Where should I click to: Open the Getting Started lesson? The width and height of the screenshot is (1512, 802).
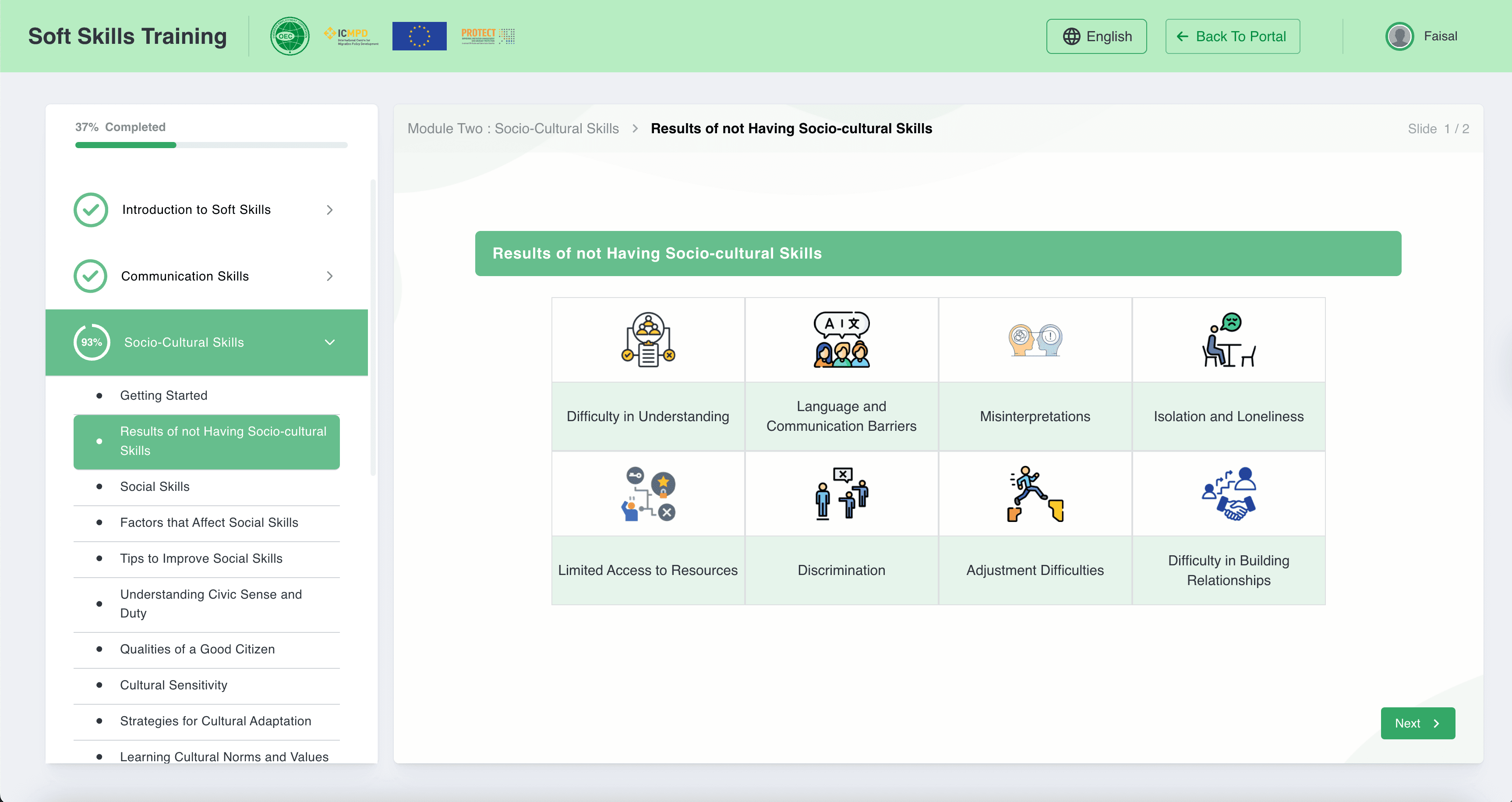click(207, 396)
